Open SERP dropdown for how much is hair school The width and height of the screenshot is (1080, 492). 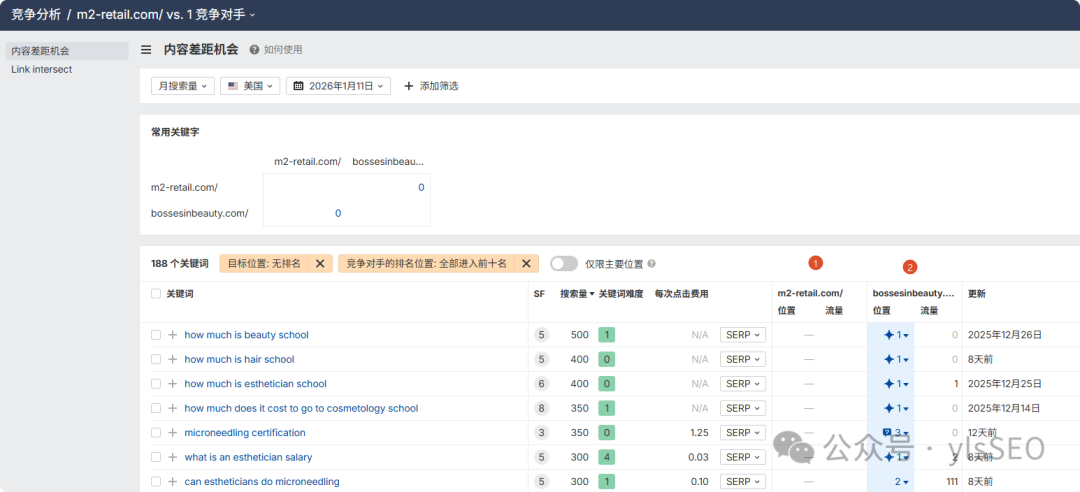[x=742, y=359]
